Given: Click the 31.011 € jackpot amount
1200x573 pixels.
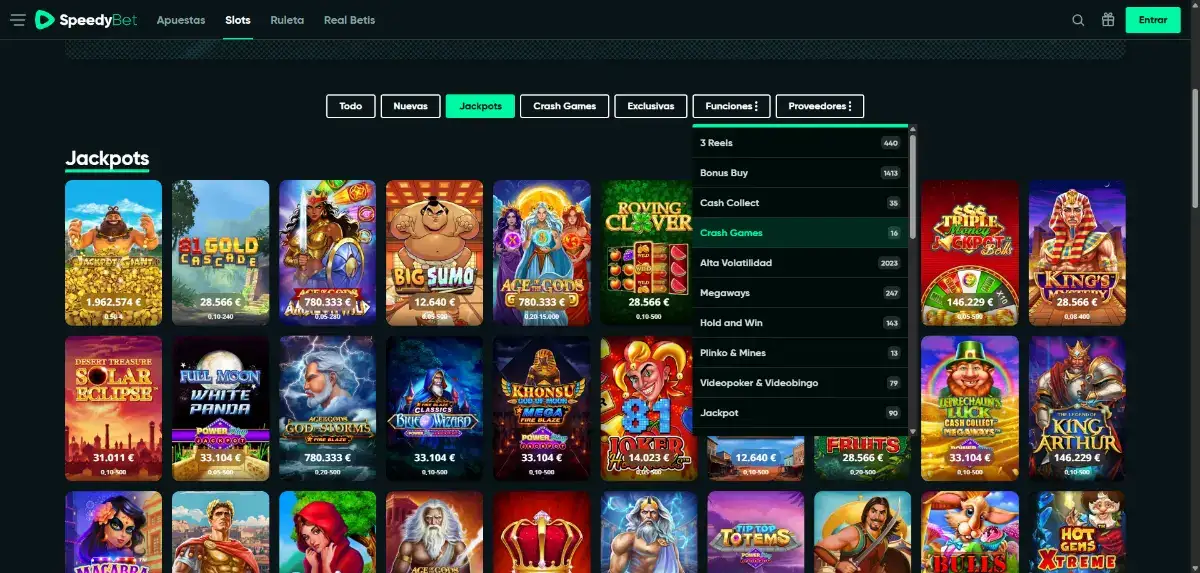Looking at the screenshot, I should [x=113, y=457].
